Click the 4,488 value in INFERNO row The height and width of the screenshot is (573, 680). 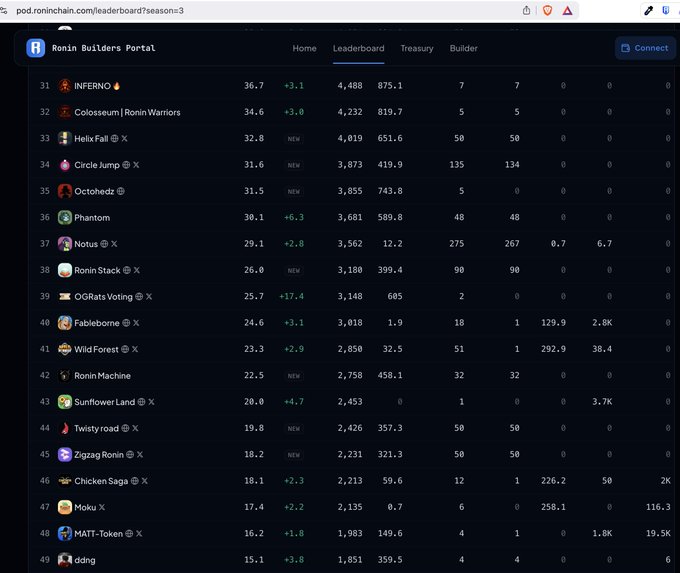pyautogui.click(x=350, y=85)
